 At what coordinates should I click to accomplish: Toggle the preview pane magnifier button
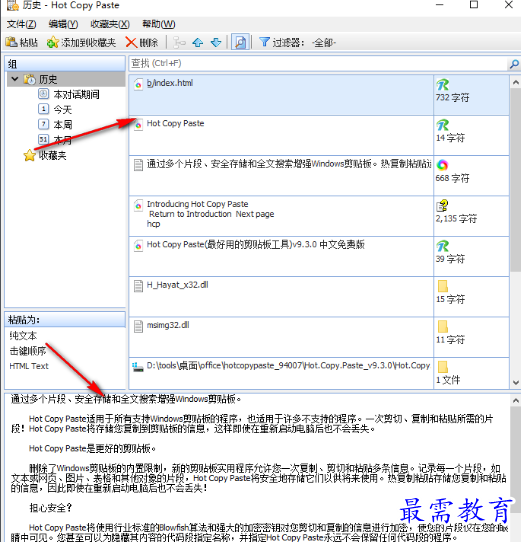pos(240,43)
